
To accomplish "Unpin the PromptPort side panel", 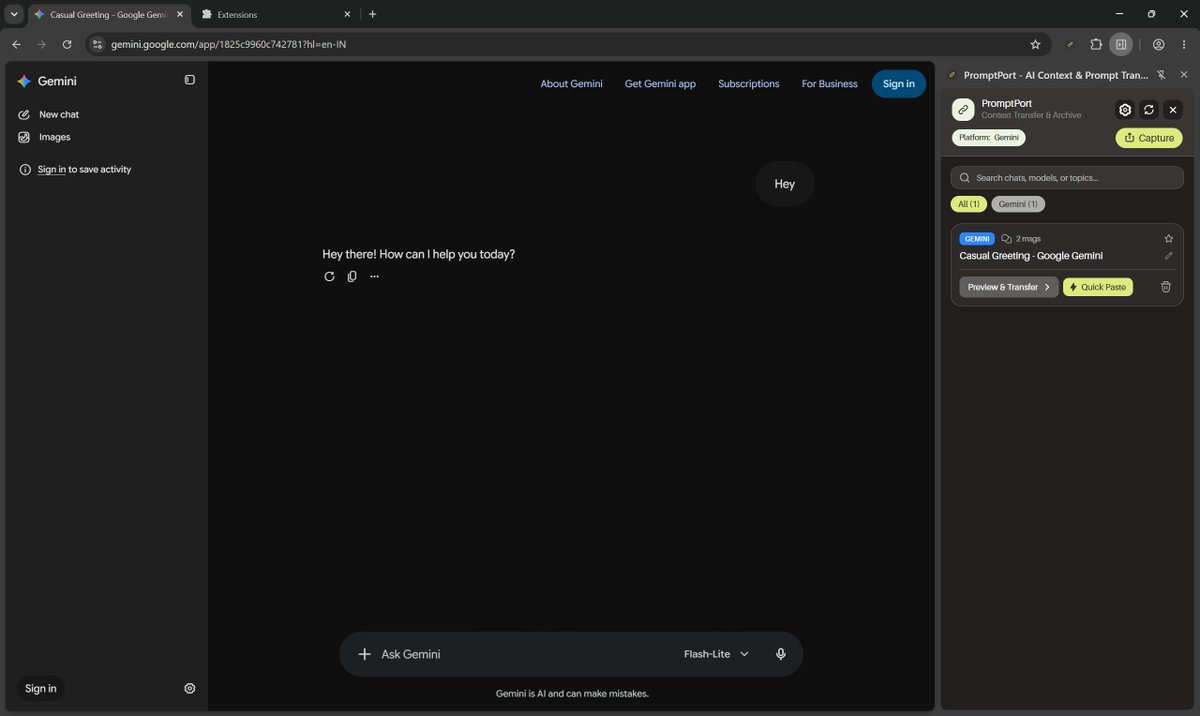I will click(1161, 75).
